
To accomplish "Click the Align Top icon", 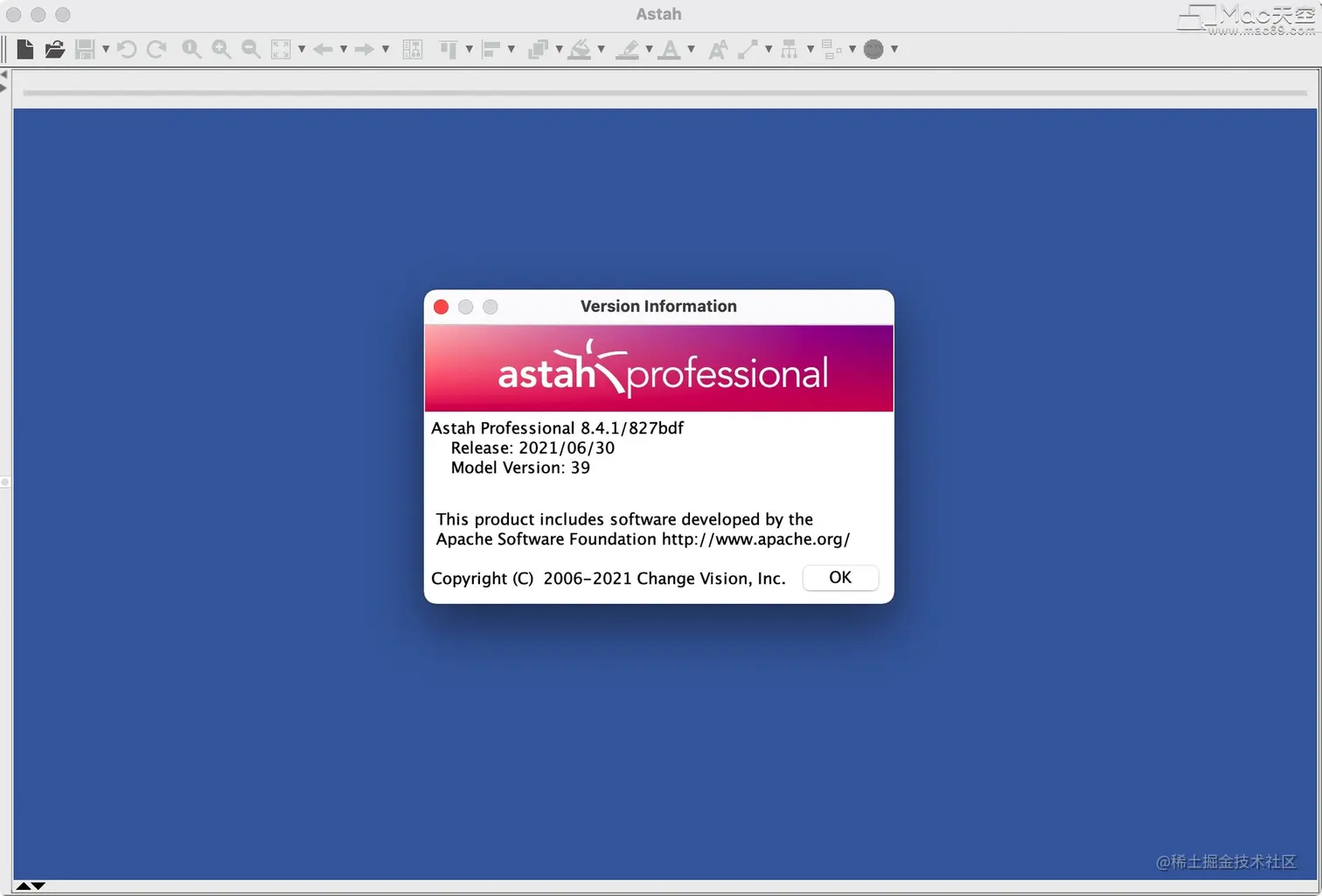I will pyautogui.click(x=449, y=50).
